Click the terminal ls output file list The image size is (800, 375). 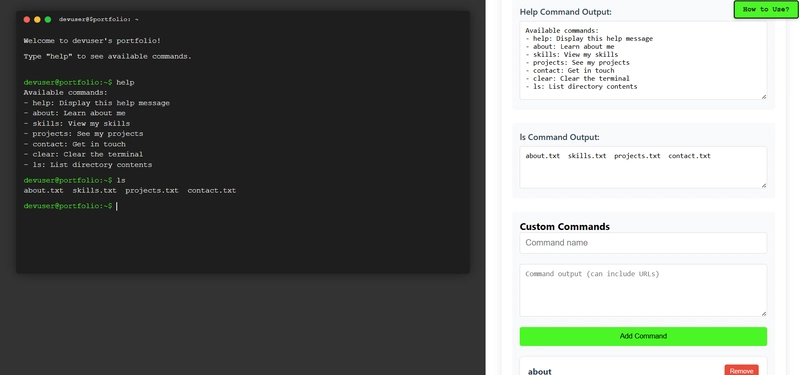130,191
